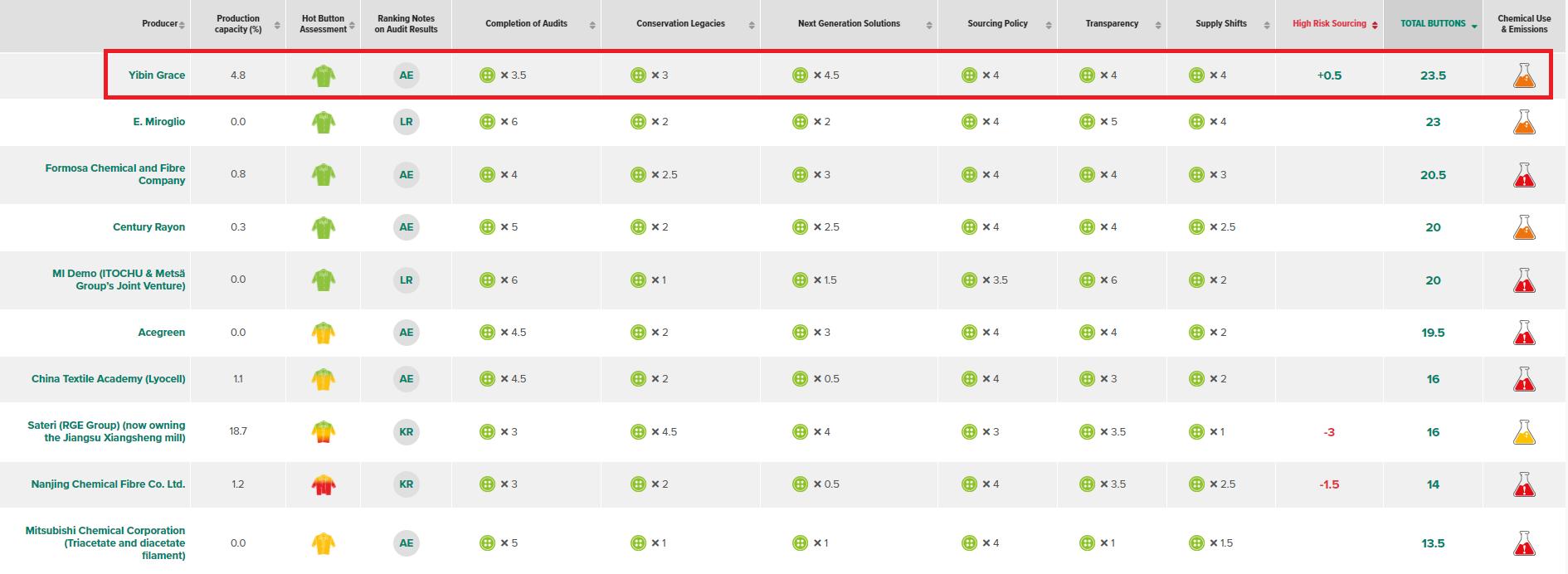Click Sateri Conservation Legacies button icon
This screenshot has height=574, width=1568.
coord(638,432)
